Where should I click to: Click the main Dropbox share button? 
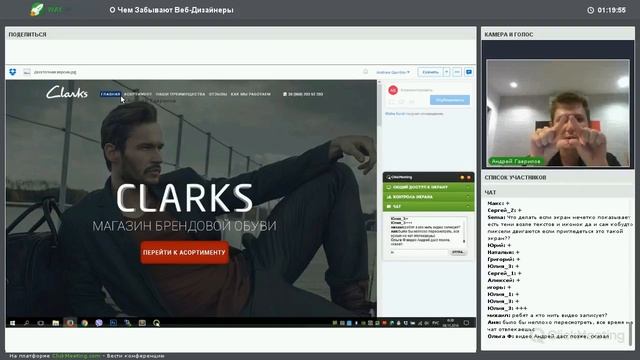click(x=430, y=72)
